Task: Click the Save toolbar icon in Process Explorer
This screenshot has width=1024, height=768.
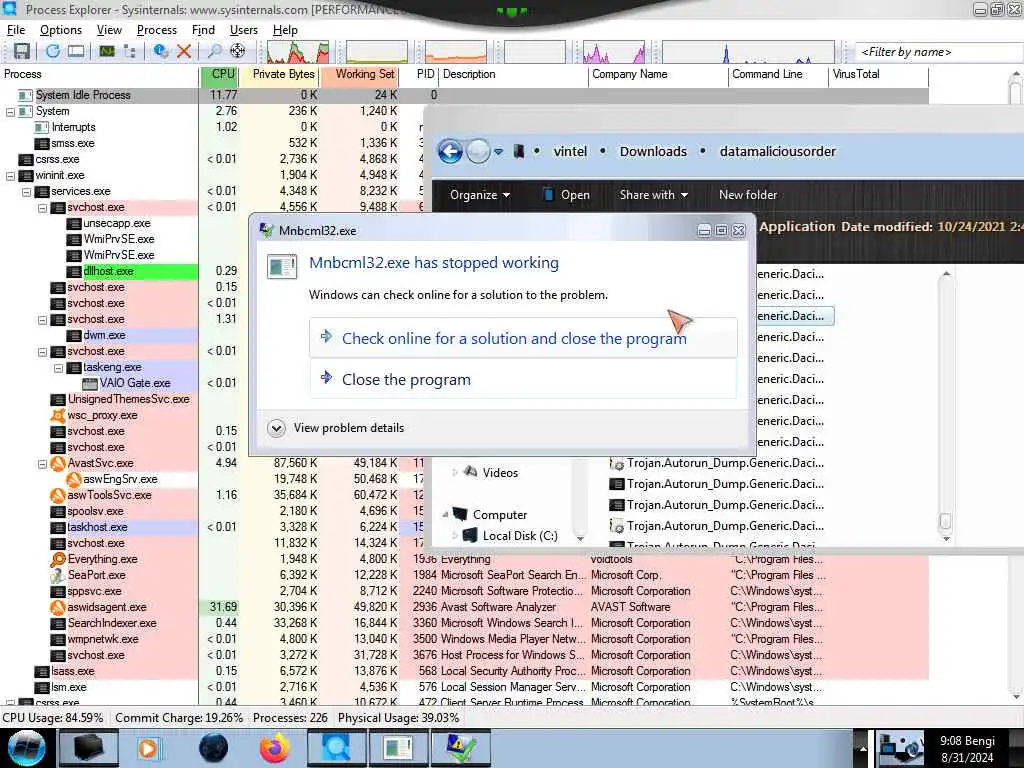Action: [22, 51]
